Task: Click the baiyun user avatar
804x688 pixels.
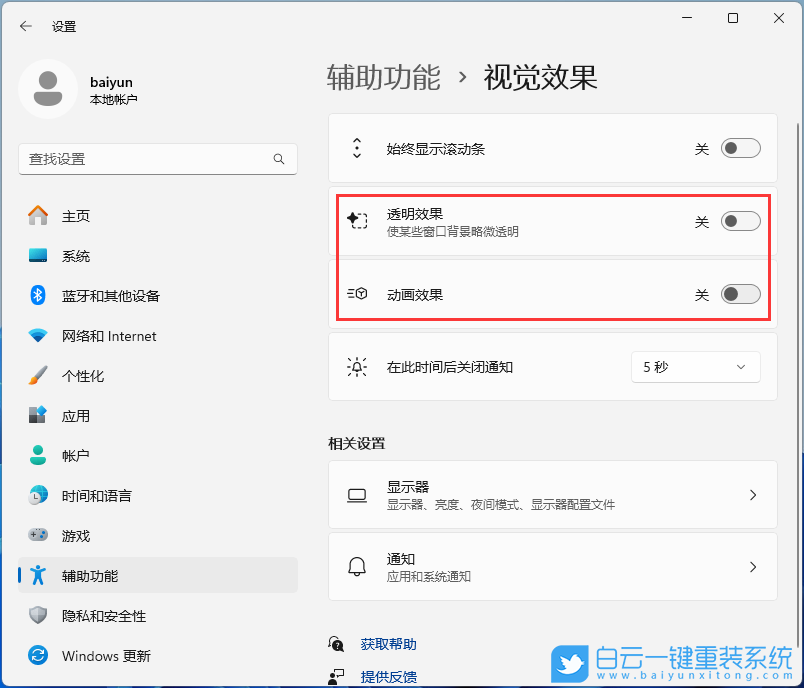Action: pyautogui.click(x=45, y=89)
